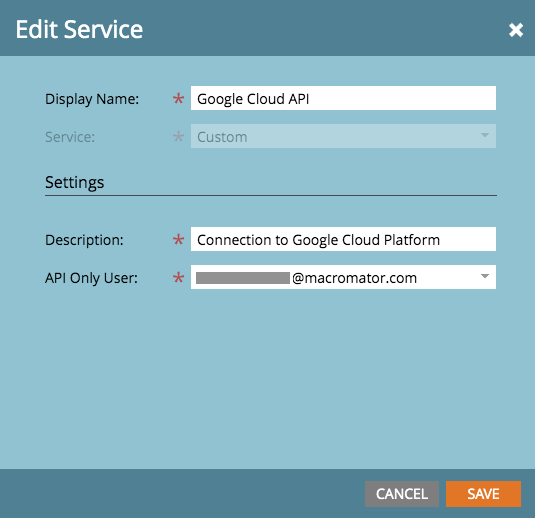Screen dimensions: 535x518
Task: Click the Edit Service title
Action: click(x=79, y=29)
